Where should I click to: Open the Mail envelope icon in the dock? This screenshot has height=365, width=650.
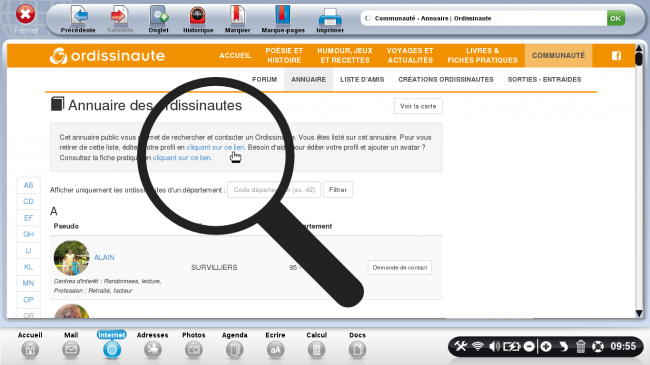coord(71,350)
